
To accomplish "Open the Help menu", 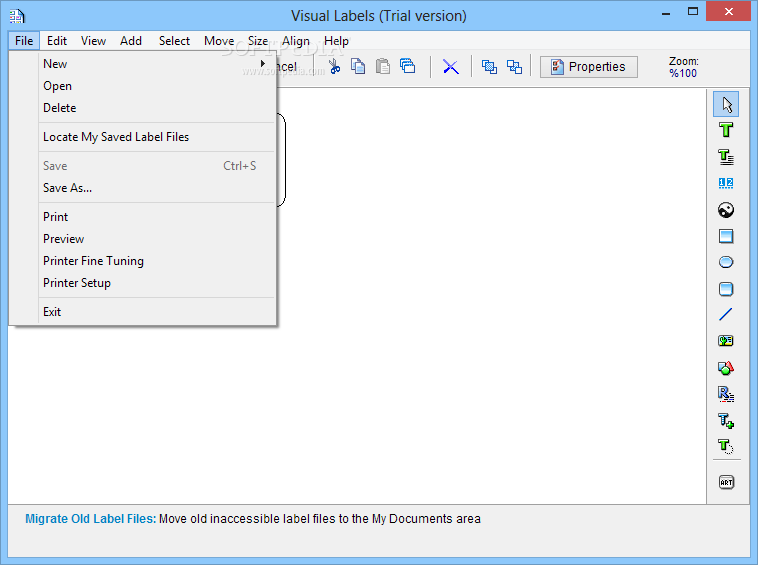I will click(336, 41).
